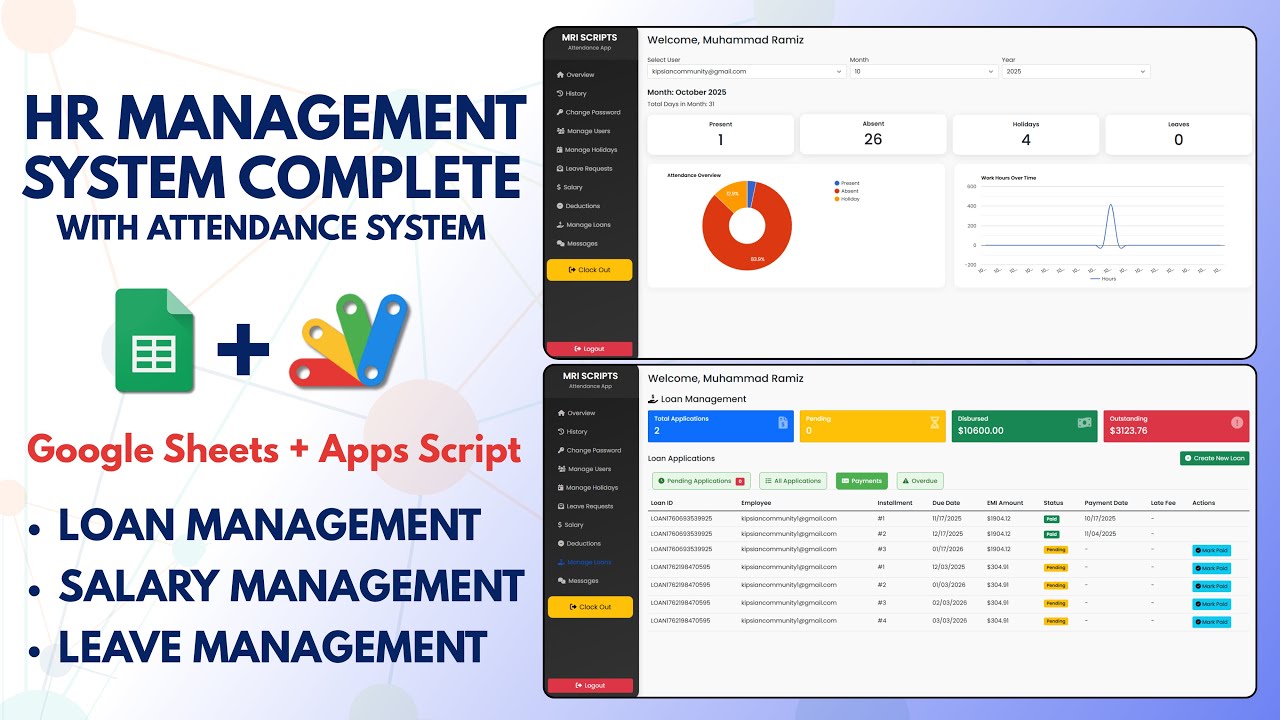
Task: Click Salary dollar icon in Loan Management sidebar
Action: tap(561, 525)
